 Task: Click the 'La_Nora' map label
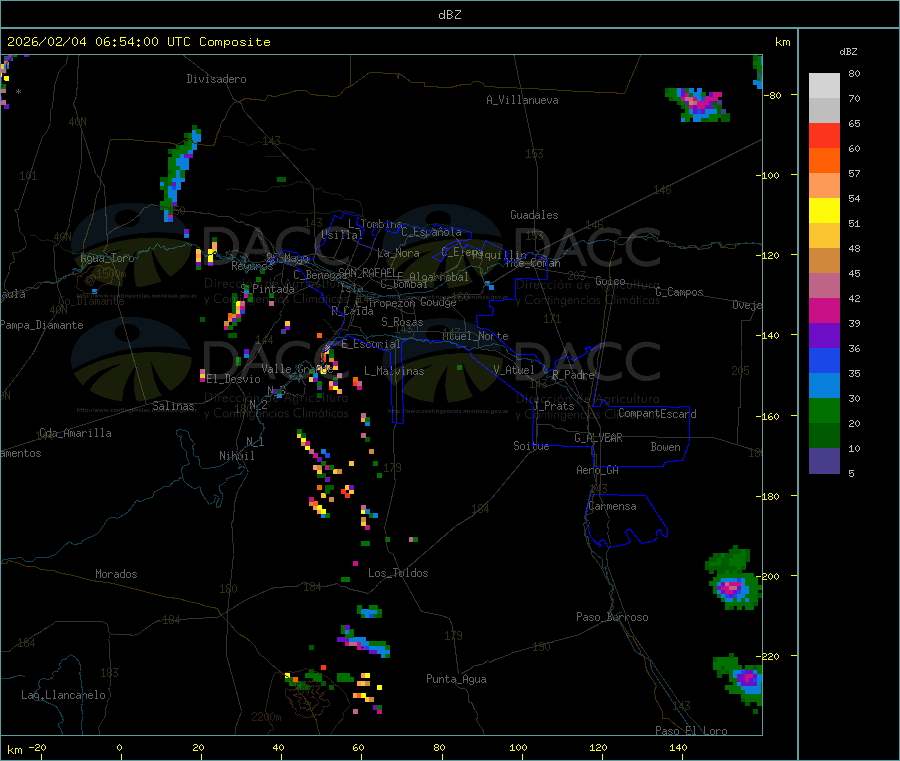click(x=398, y=253)
